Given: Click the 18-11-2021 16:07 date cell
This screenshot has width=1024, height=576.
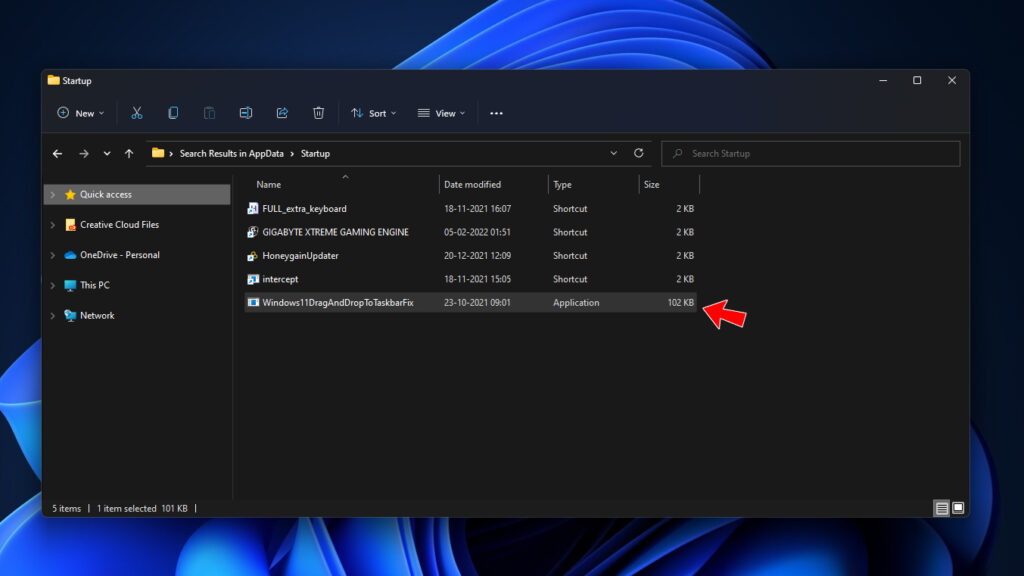Looking at the screenshot, I should (x=477, y=208).
